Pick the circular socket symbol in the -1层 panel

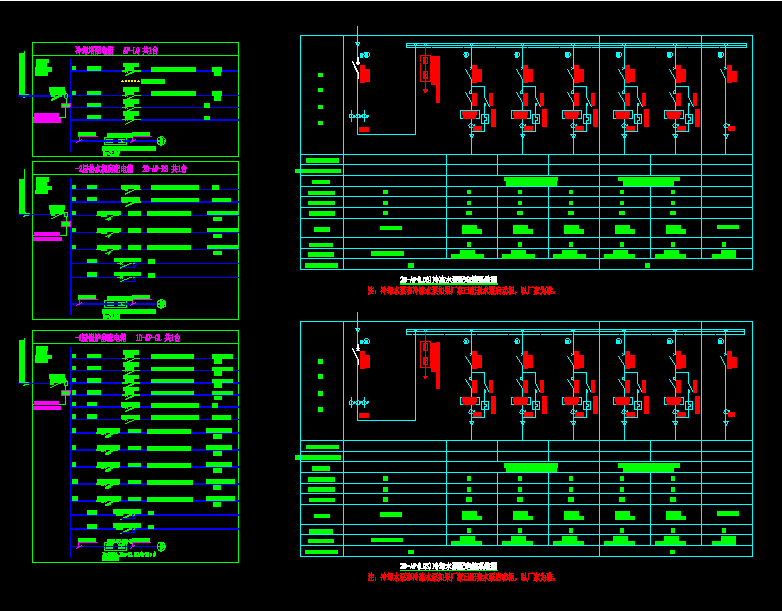[161, 547]
